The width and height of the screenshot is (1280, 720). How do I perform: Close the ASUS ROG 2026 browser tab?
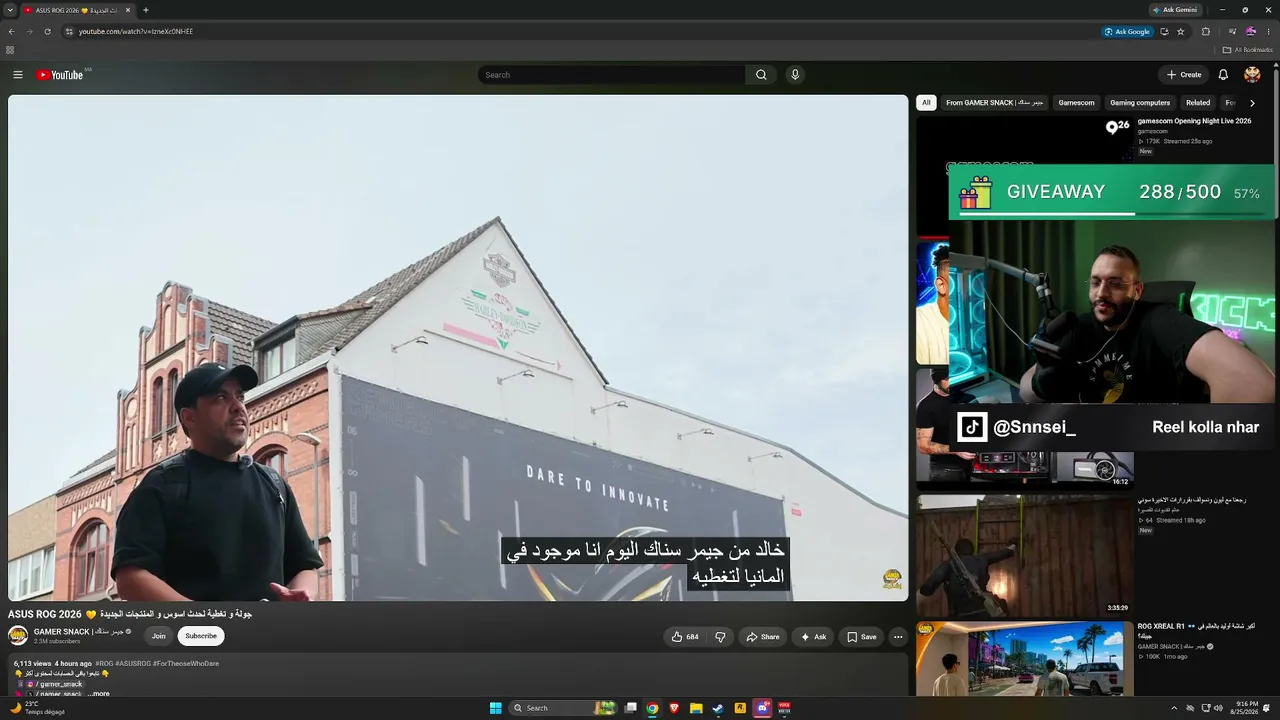click(x=128, y=10)
